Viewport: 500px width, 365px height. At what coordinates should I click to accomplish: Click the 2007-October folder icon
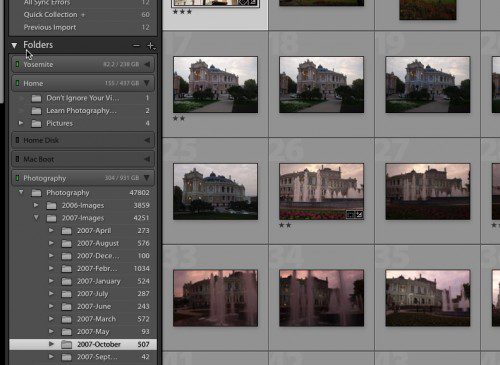point(67,344)
